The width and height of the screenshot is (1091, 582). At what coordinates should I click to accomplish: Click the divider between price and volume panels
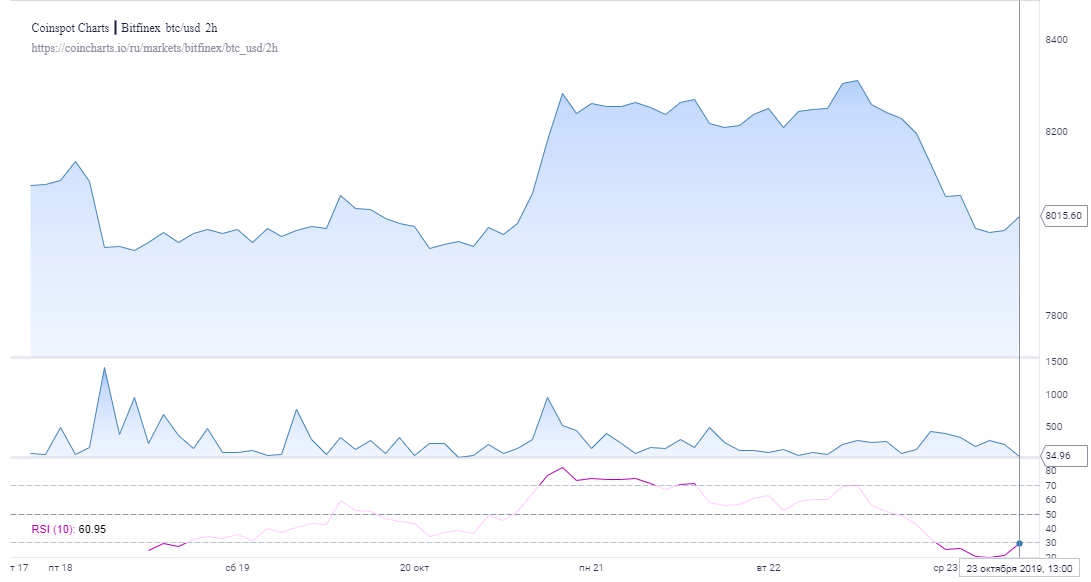pos(520,357)
